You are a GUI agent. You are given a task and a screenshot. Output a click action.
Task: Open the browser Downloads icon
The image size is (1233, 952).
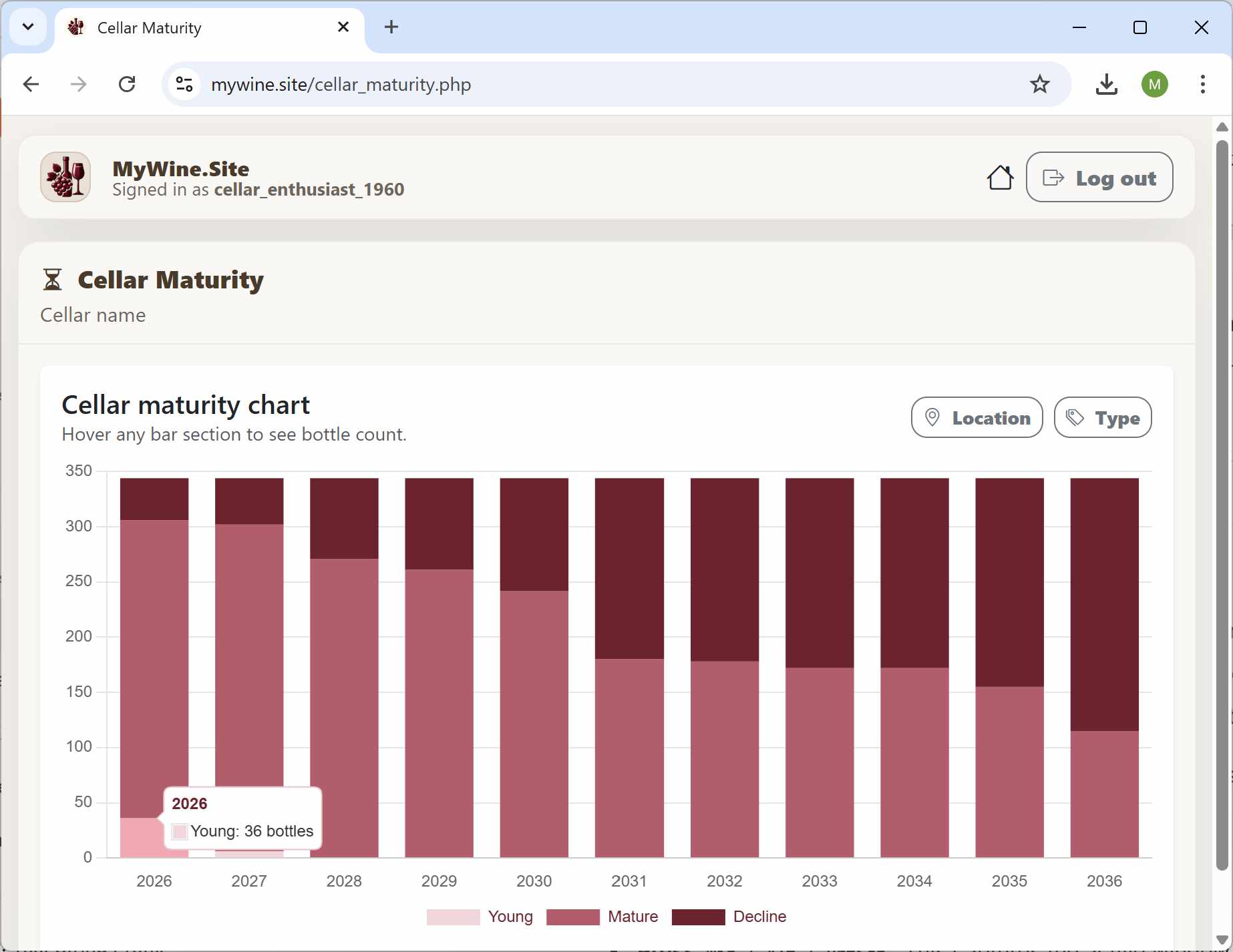[x=1107, y=84]
